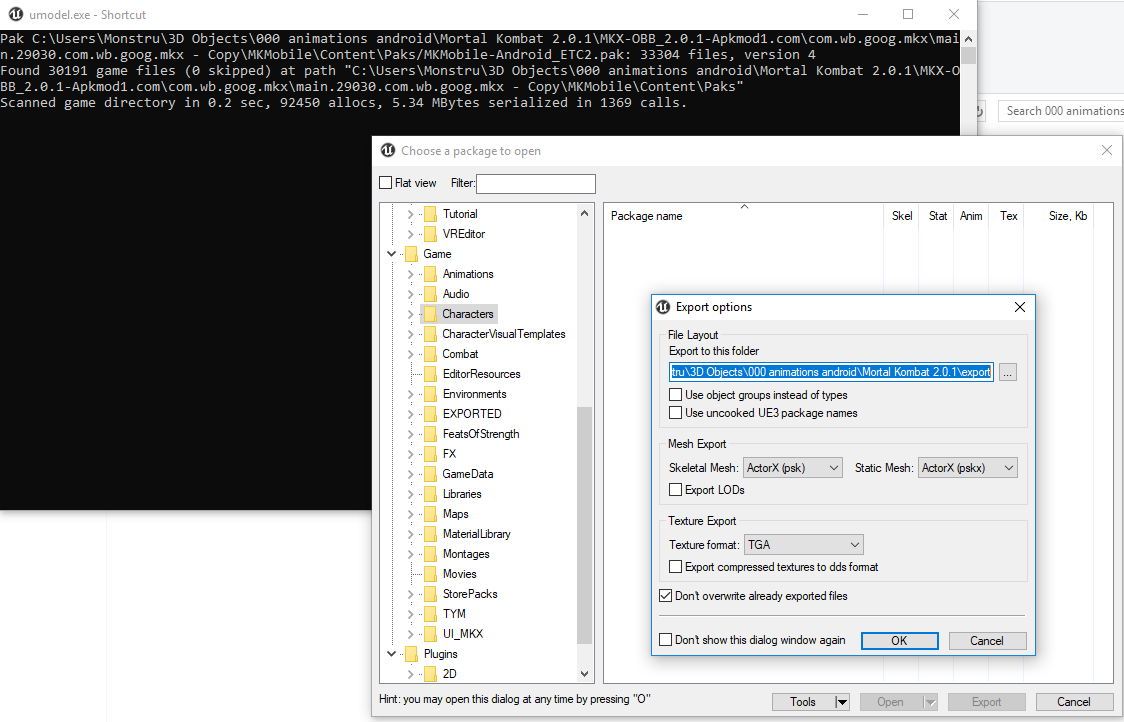Screen dimensions: 1124x722
Task: Sort by the Tex column header
Action: click(x=1007, y=216)
